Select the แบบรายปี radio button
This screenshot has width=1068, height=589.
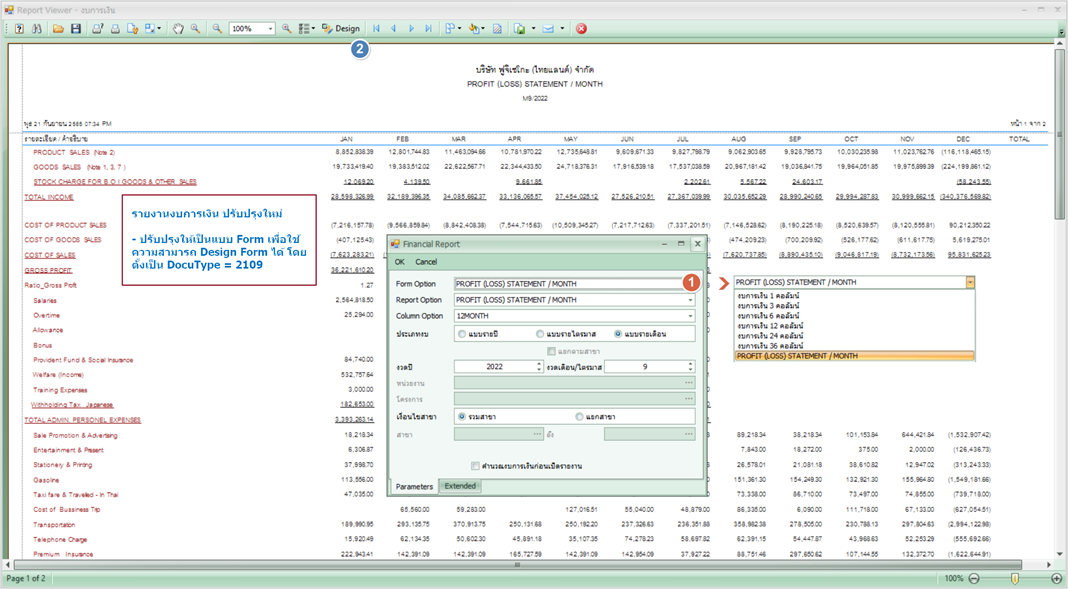pyautogui.click(x=462, y=334)
